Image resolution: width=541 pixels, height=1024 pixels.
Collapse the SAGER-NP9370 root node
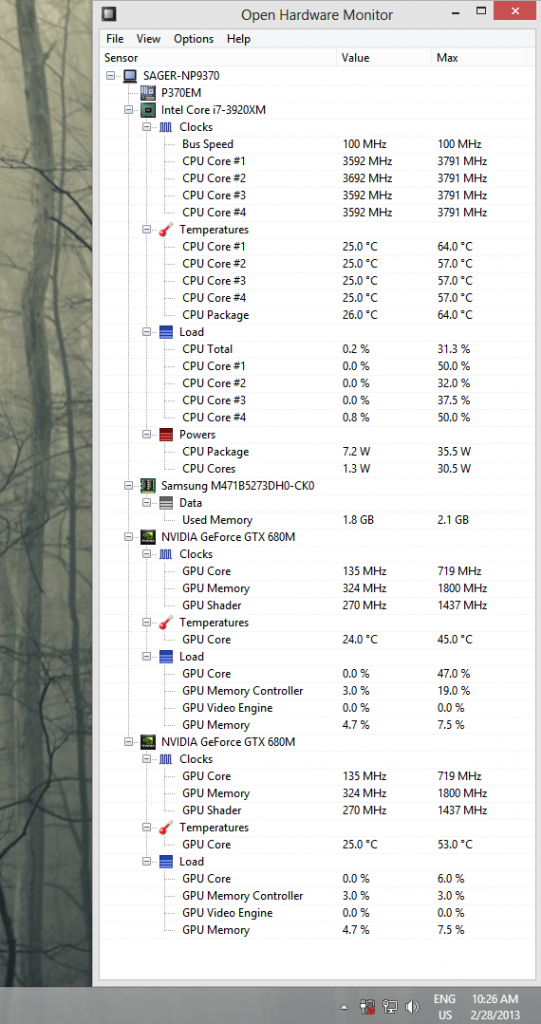click(110, 76)
